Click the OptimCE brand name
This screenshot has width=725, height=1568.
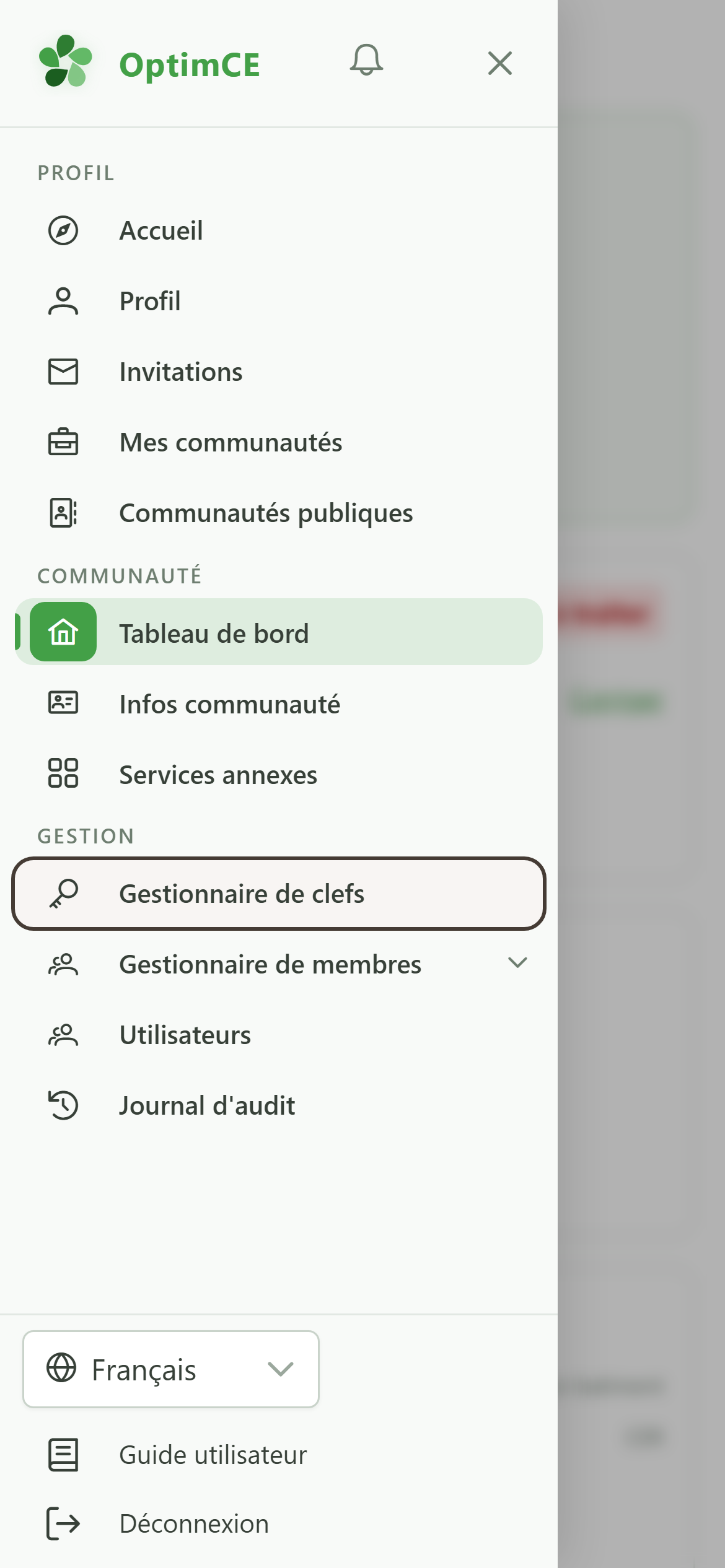point(190,65)
